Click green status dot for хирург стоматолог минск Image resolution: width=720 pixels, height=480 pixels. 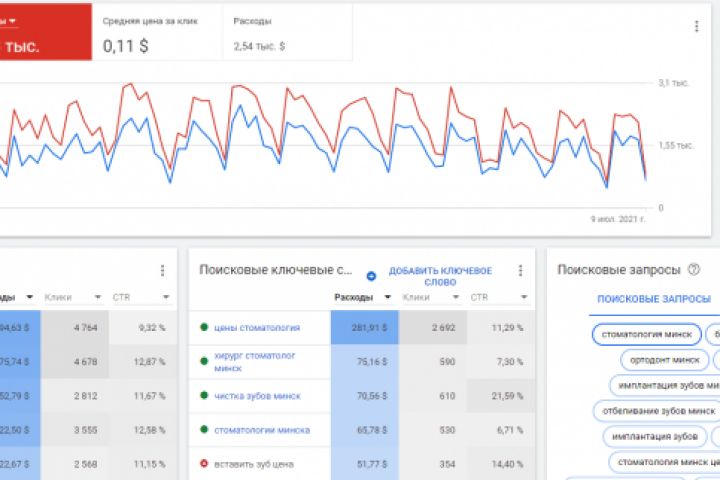(204, 361)
